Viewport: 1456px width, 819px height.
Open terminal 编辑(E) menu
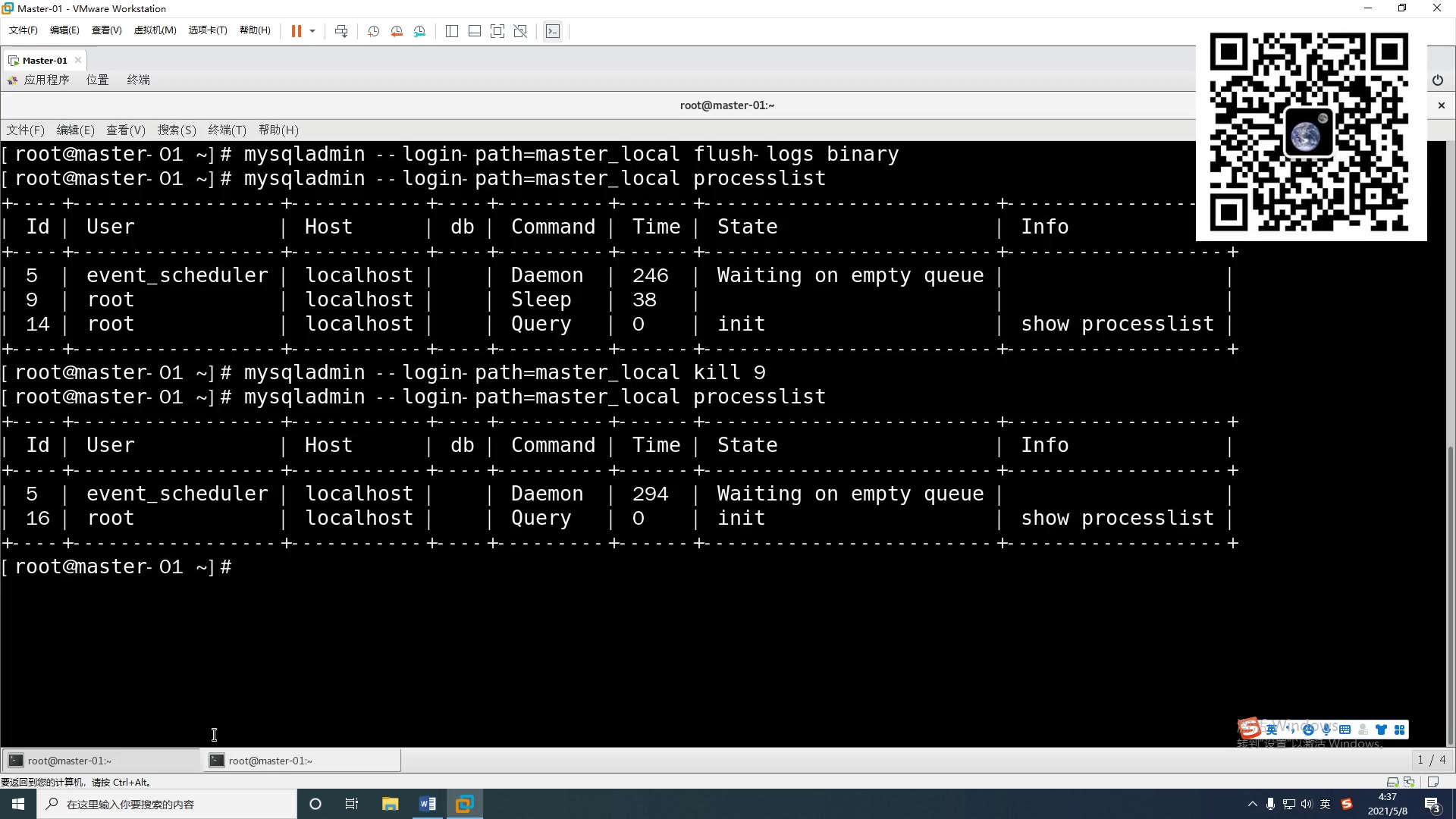(x=76, y=130)
